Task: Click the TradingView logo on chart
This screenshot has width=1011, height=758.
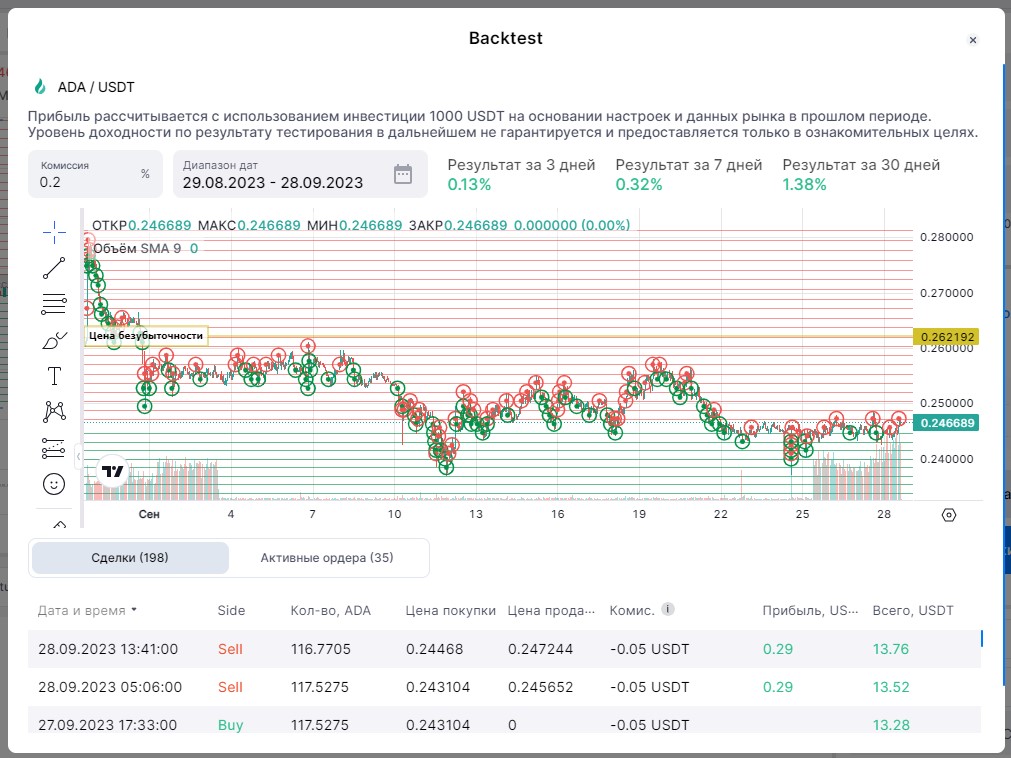Action: [x=112, y=471]
